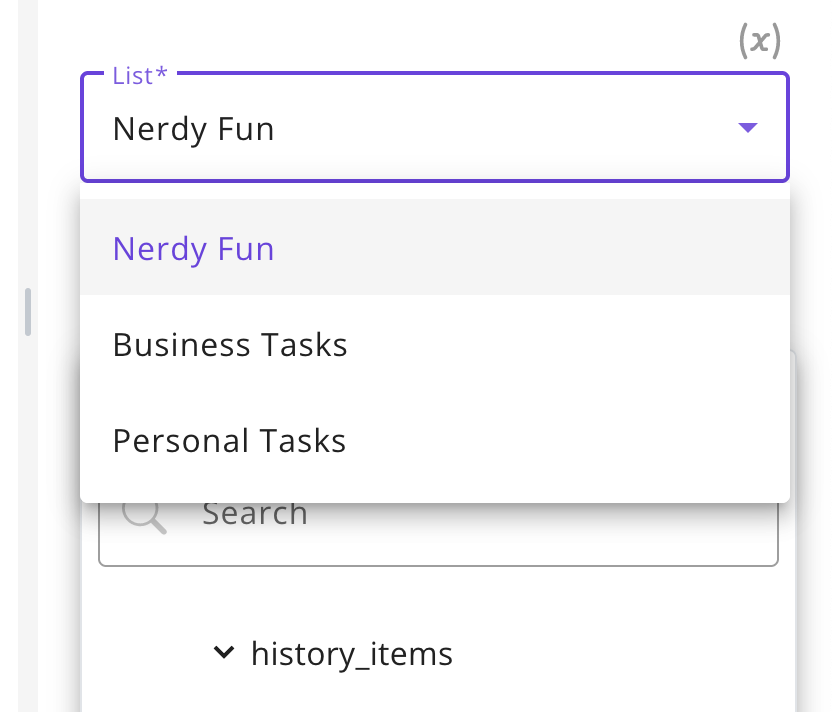Click the (x) variable icon
This screenshot has height=712, width=832.
pyautogui.click(x=760, y=41)
